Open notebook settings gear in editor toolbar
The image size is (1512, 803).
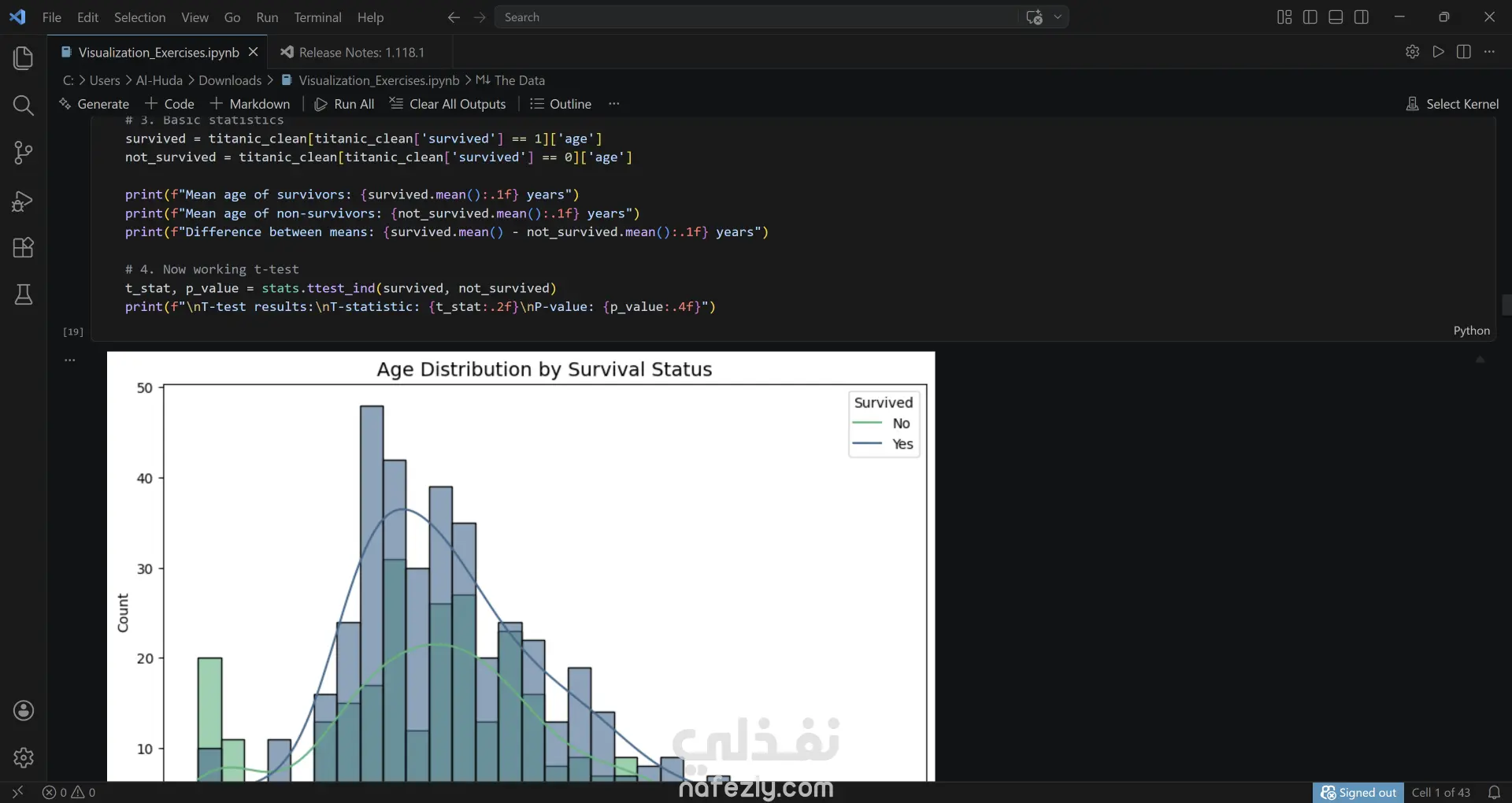pos(1413,52)
